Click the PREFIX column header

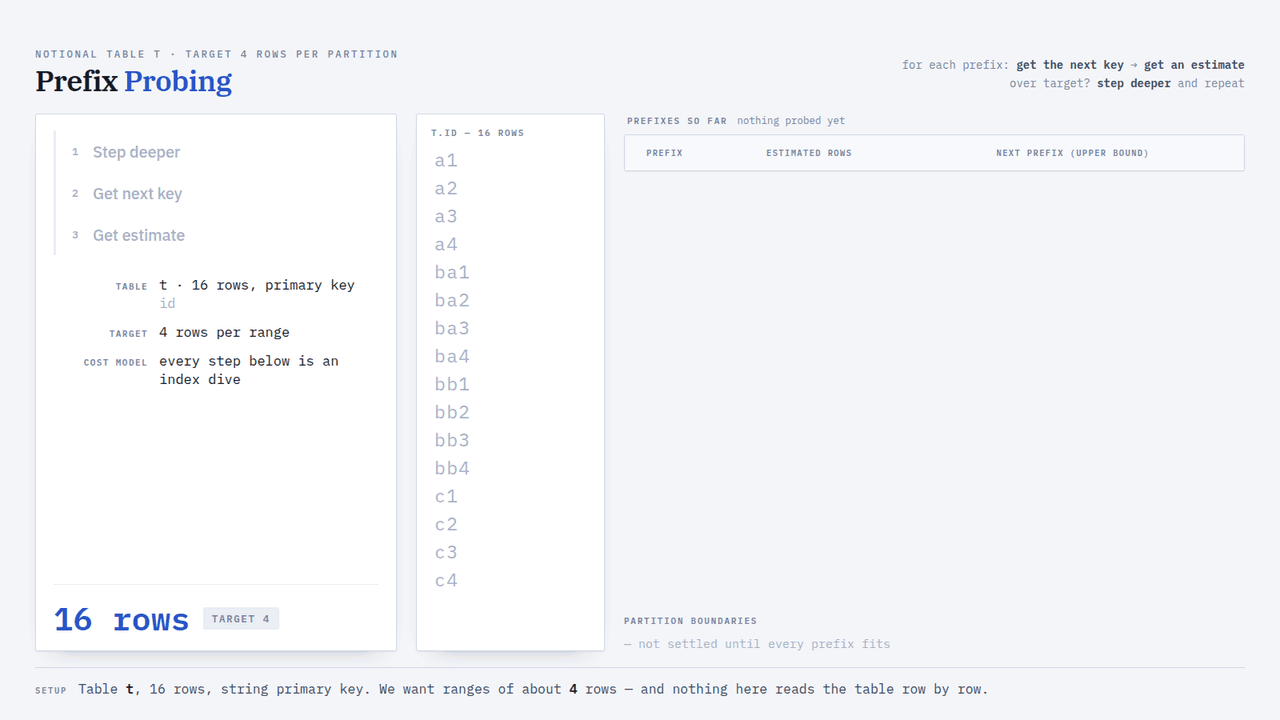[x=665, y=153]
